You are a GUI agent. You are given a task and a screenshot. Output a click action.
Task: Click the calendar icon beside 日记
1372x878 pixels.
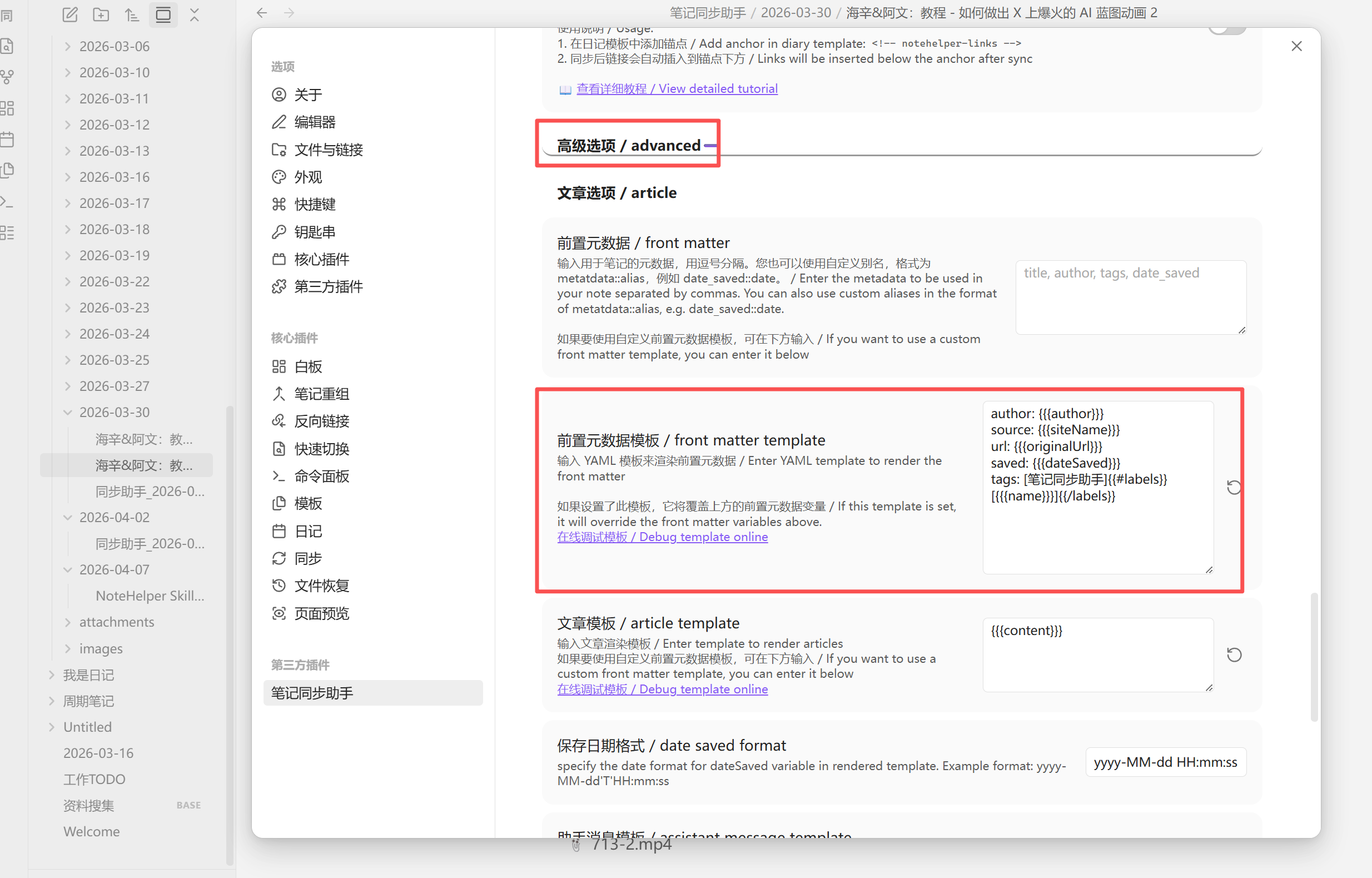(279, 531)
